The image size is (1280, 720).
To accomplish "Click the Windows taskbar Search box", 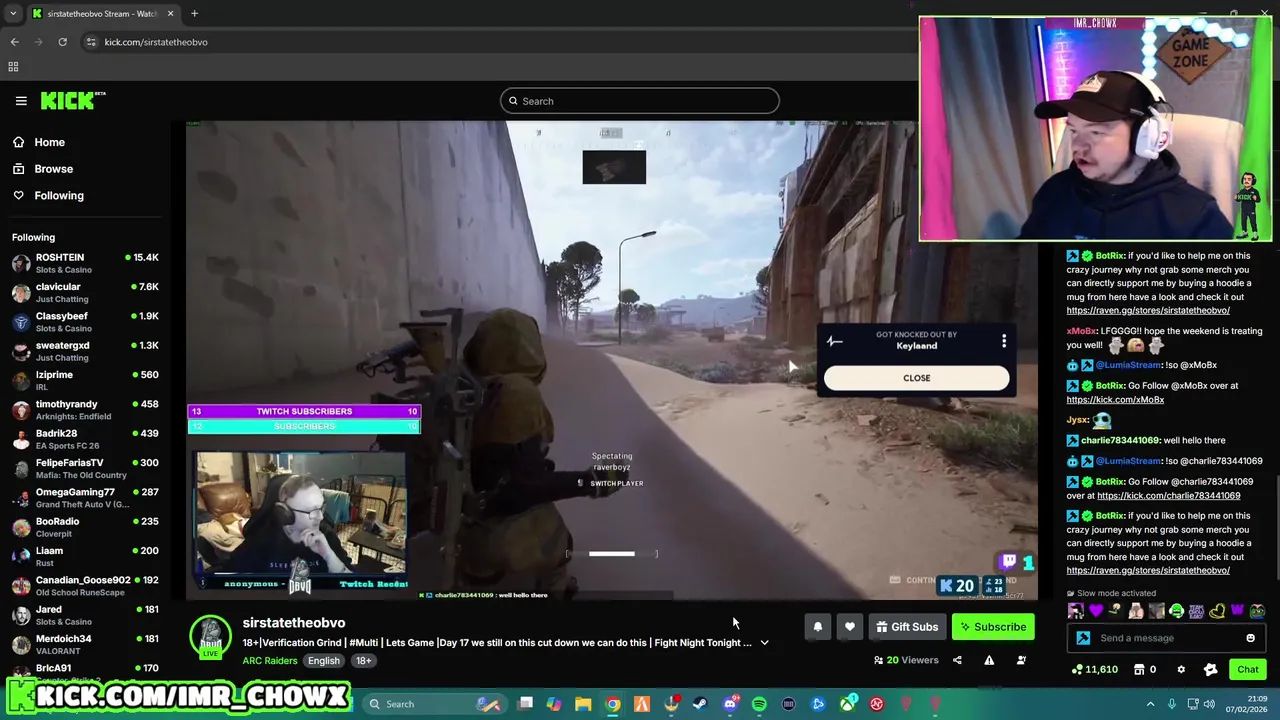I will [435, 704].
